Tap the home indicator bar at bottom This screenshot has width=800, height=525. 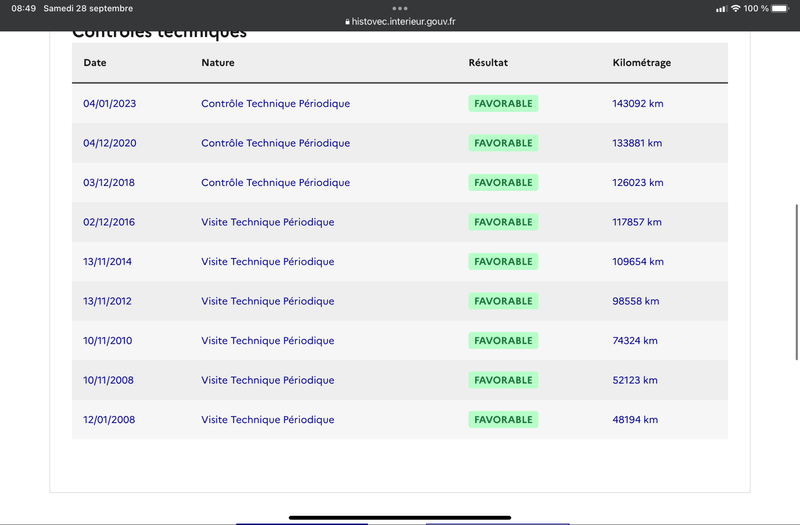pos(399,517)
